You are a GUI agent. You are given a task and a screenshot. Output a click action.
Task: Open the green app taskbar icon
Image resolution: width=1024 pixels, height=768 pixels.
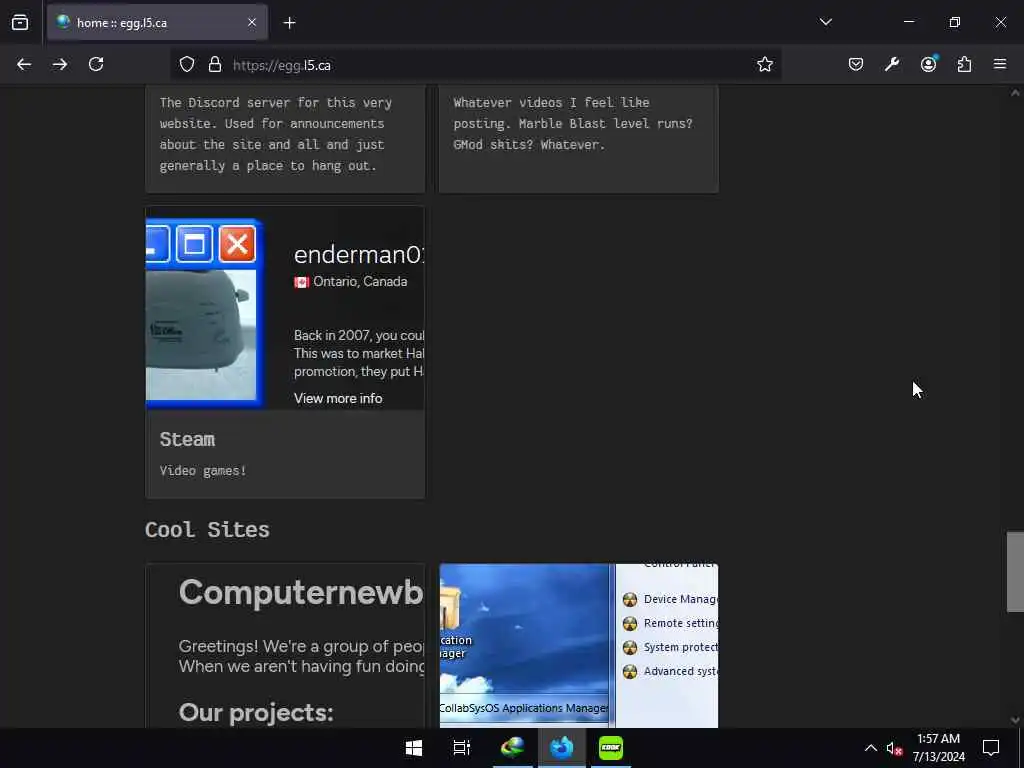pyautogui.click(x=611, y=748)
